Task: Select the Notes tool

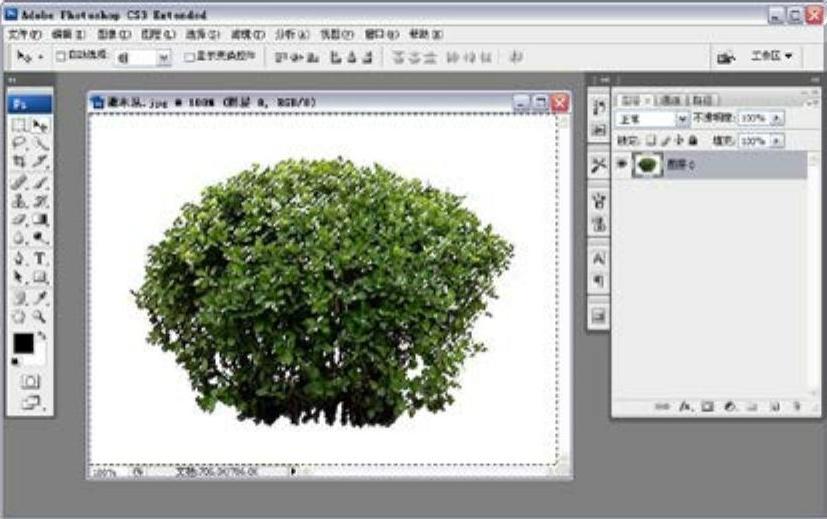Action: tap(19, 297)
